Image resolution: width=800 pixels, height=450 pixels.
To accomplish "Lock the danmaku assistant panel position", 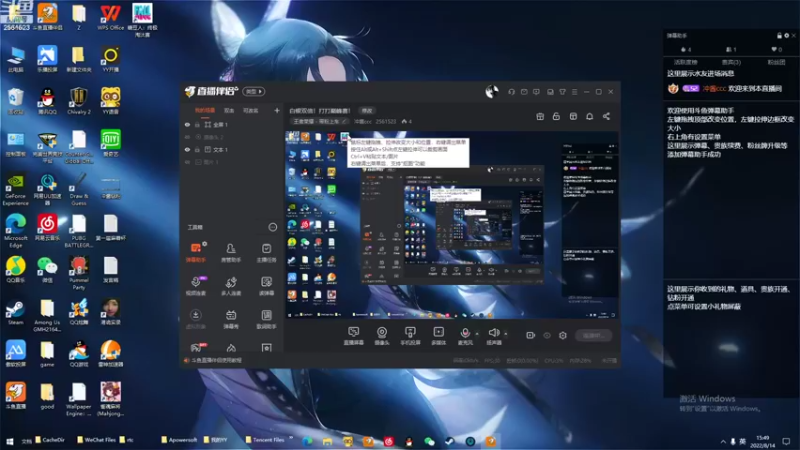I will (779, 36).
